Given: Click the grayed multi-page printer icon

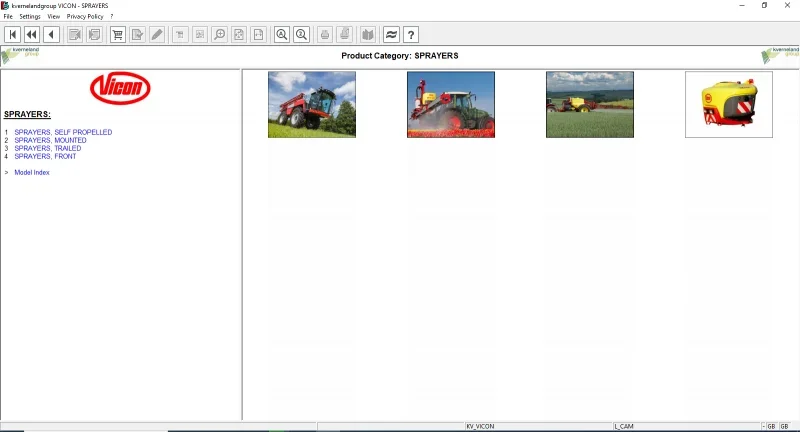Looking at the screenshot, I should tap(345, 35).
